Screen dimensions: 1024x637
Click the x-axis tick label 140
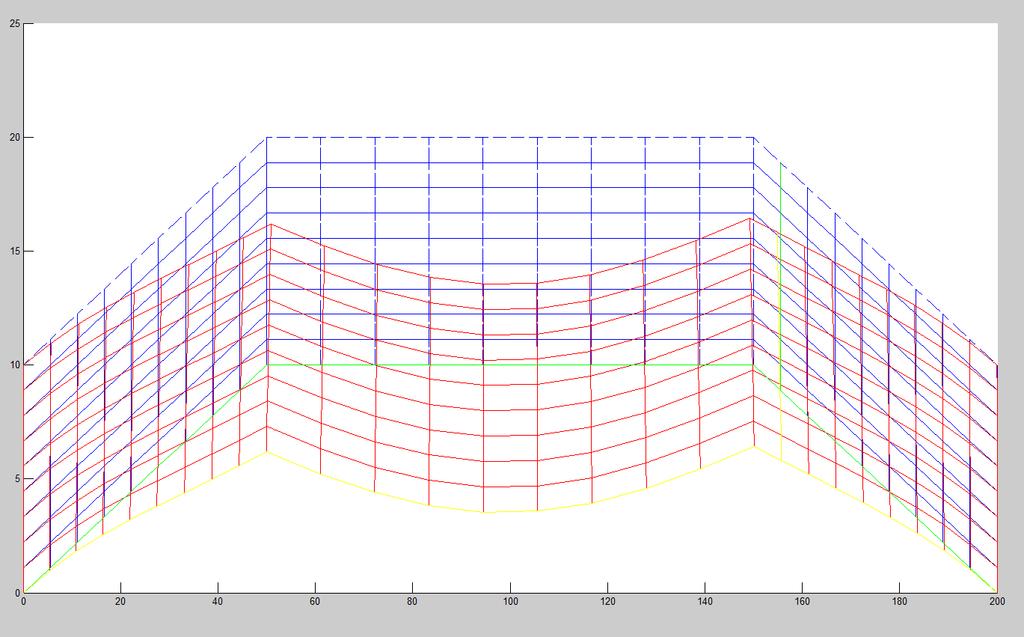click(x=705, y=602)
